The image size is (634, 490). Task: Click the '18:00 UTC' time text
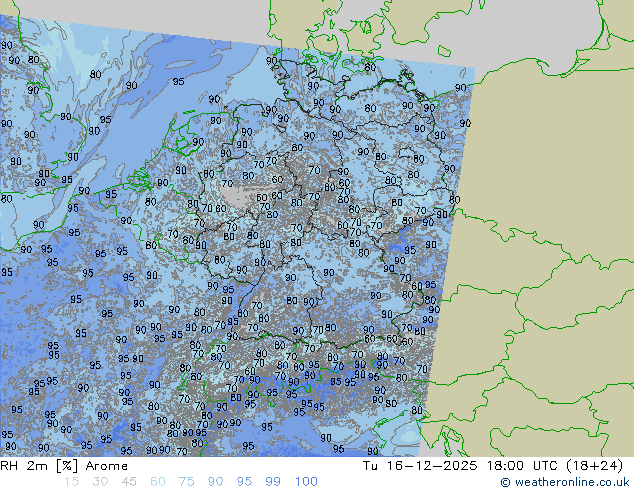(x=520, y=466)
